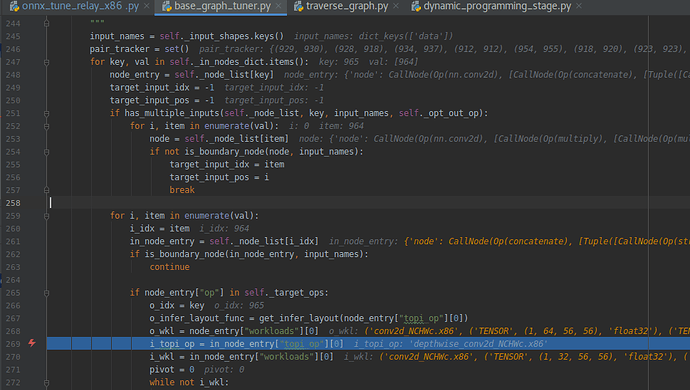This screenshot has width=690, height=390.
Task: Fold the for-loop starting at line 259
Action: tap(47, 216)
